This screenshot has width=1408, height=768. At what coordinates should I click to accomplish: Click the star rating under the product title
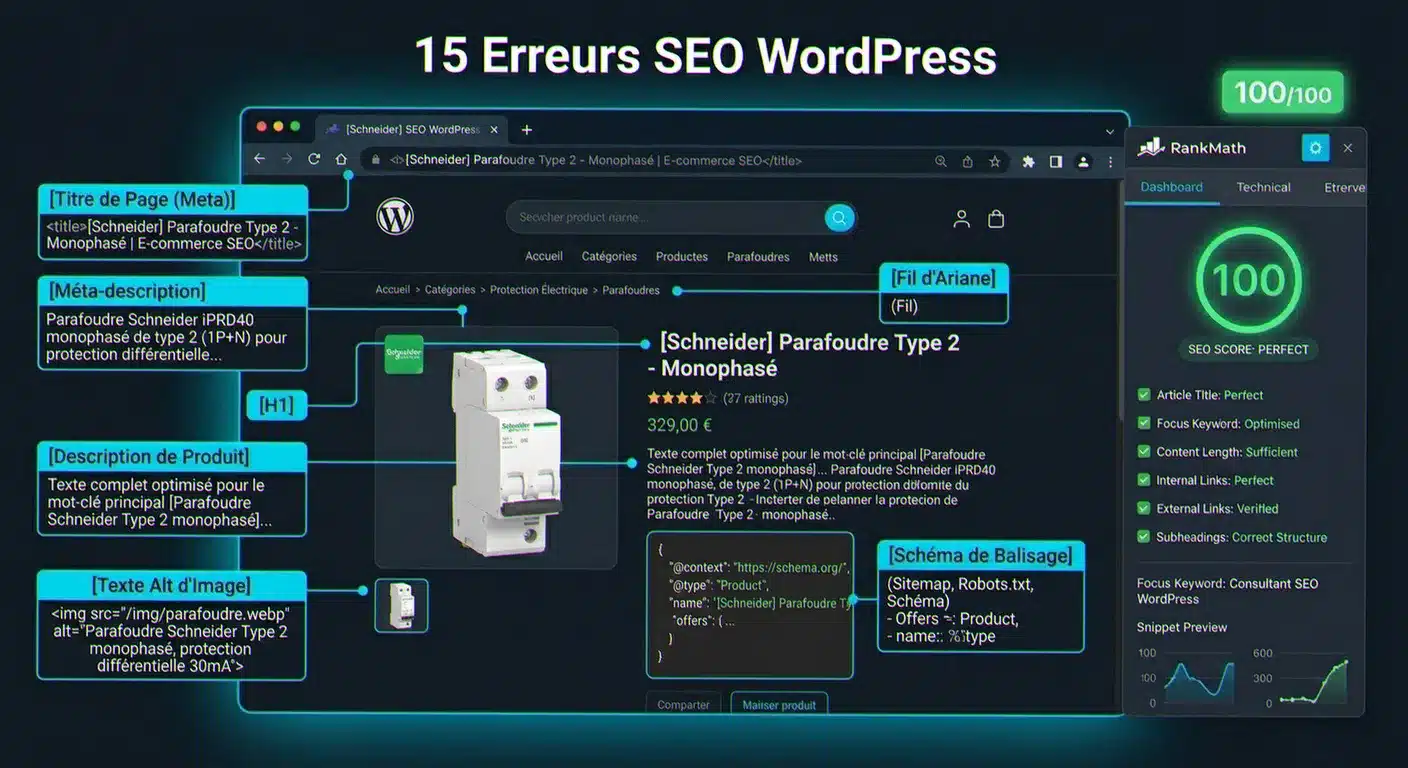[682, 398]
